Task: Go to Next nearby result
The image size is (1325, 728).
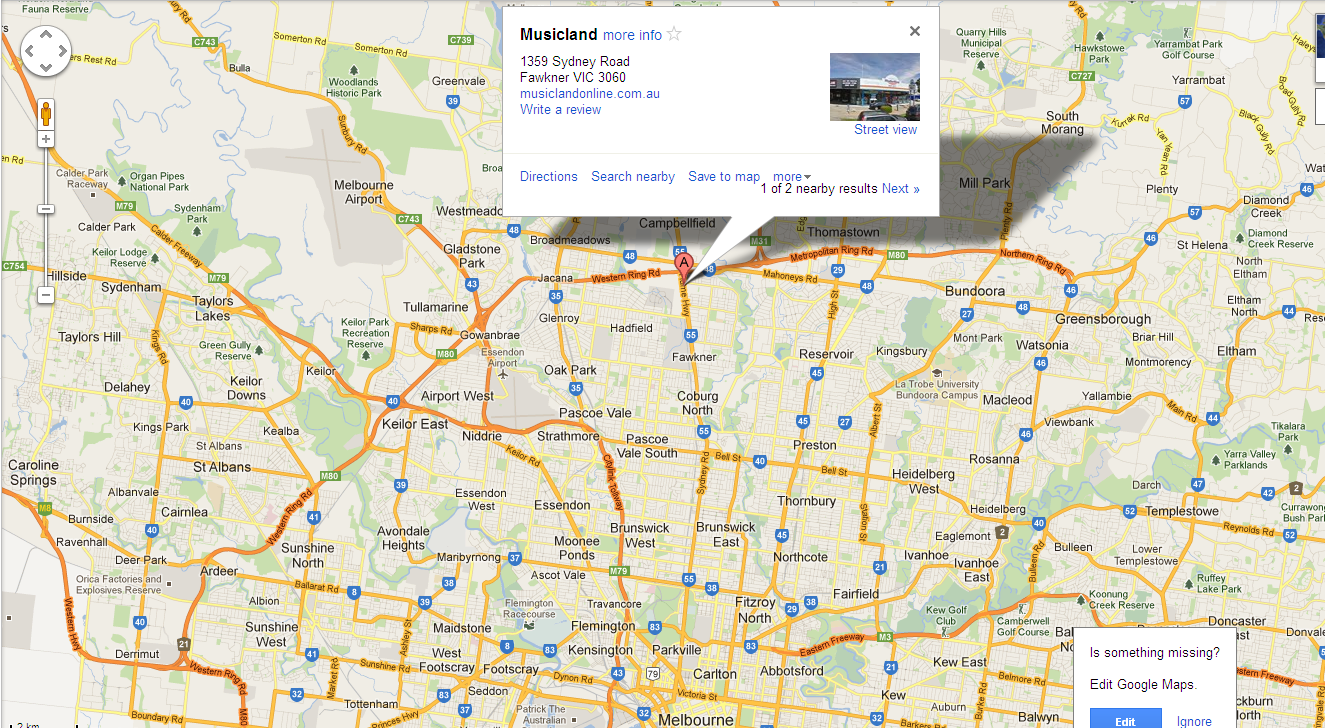Action: point(900,189)
